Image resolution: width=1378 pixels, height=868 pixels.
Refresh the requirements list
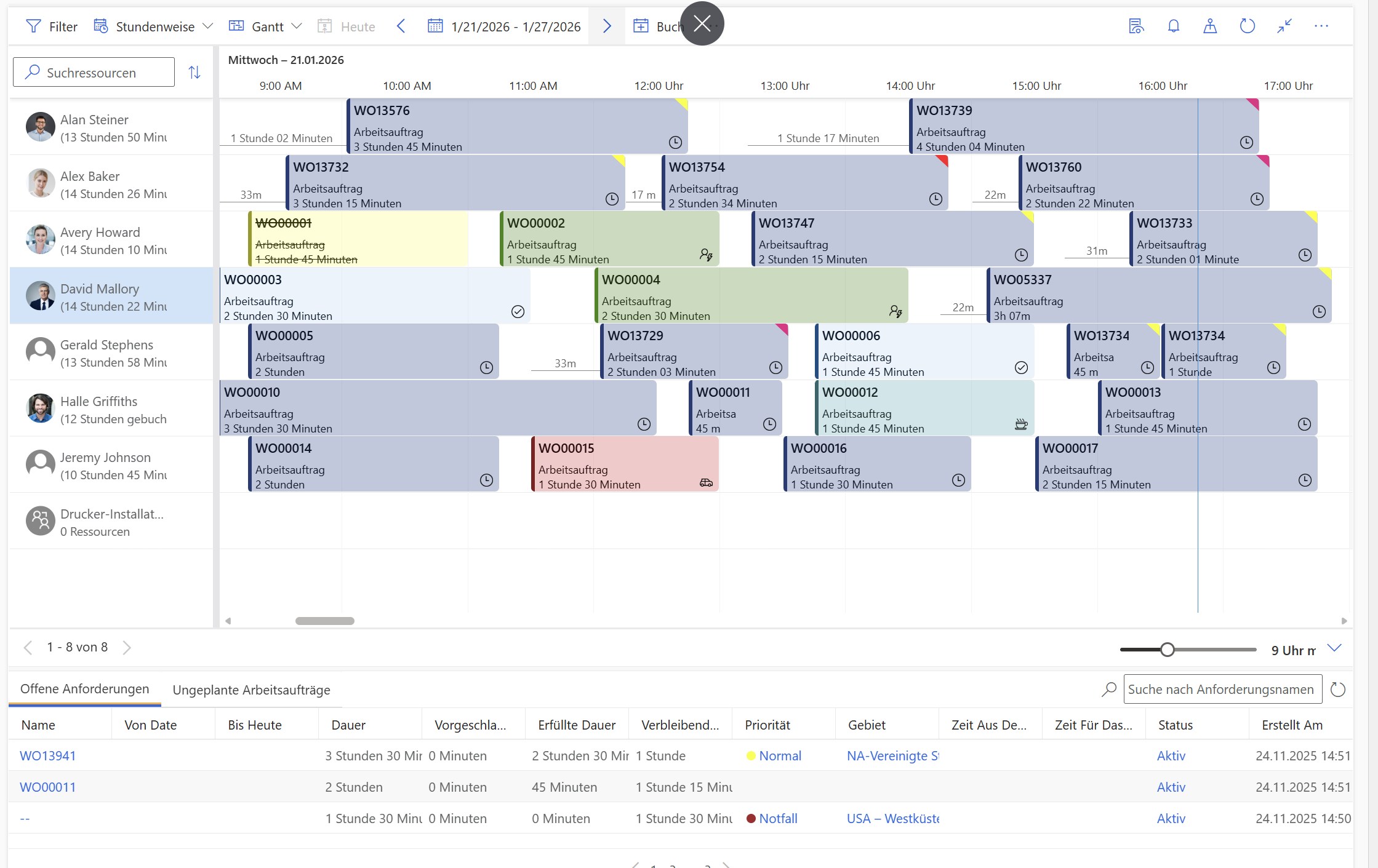(1337, 690)
